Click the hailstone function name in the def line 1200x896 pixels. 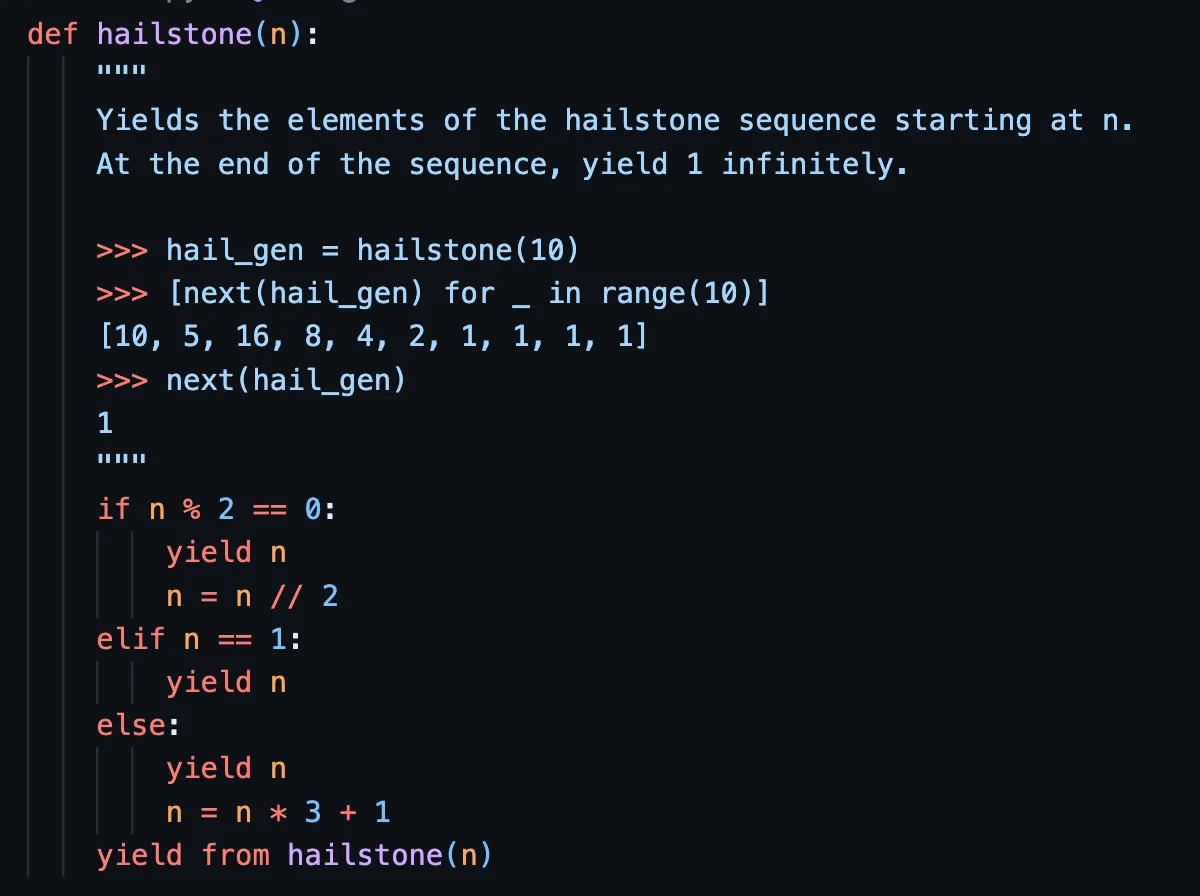pyautogui.click(x=174, y=34)
